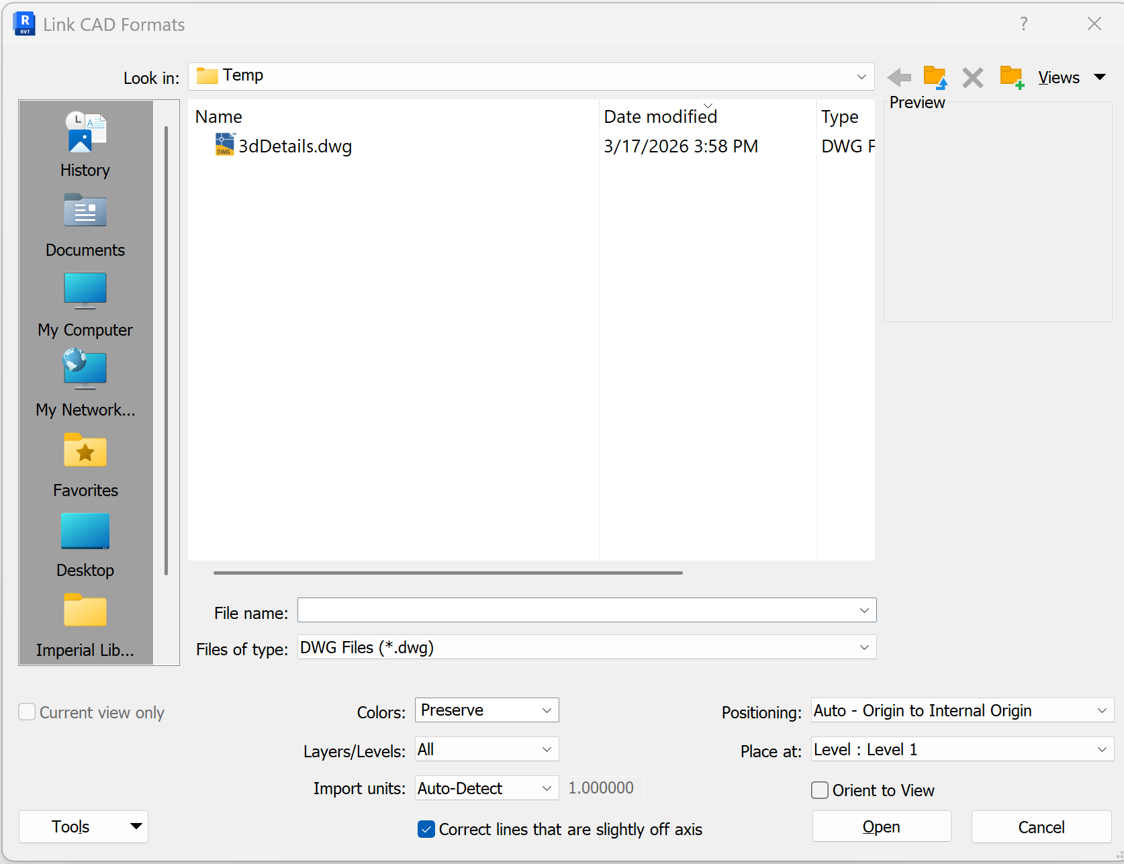This screenshot has height=864, width=1124.
Task: Click the back arrow navigation icon
Action: tap(899, 77)
